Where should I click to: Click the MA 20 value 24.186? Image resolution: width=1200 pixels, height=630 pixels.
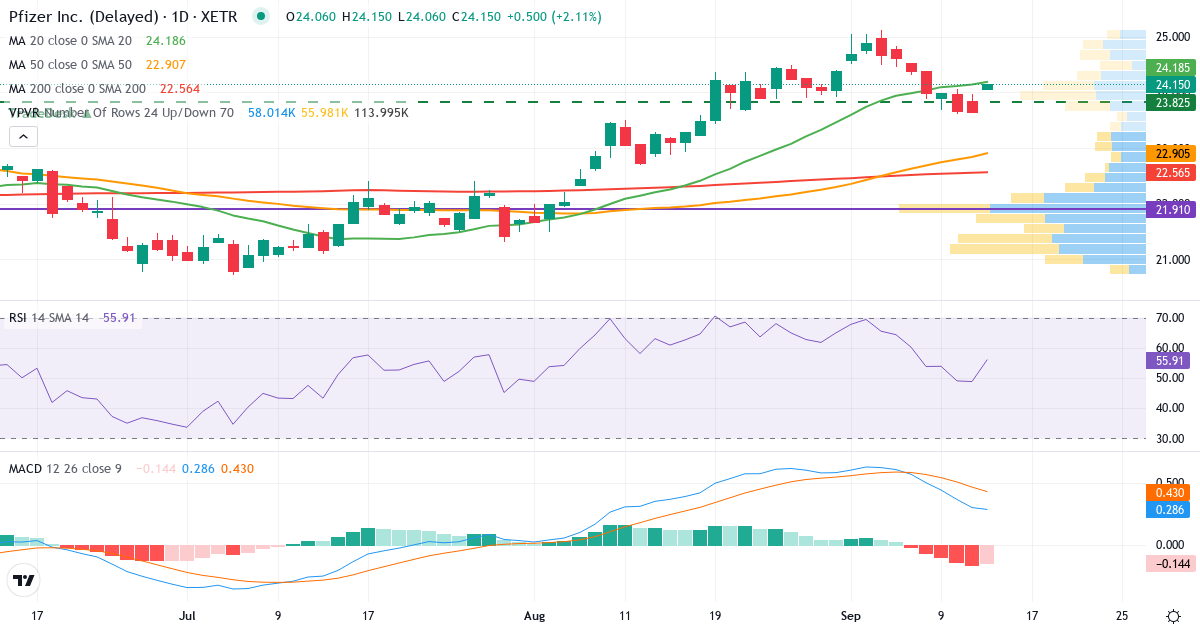pyautogui.click(x=166, y=41)
